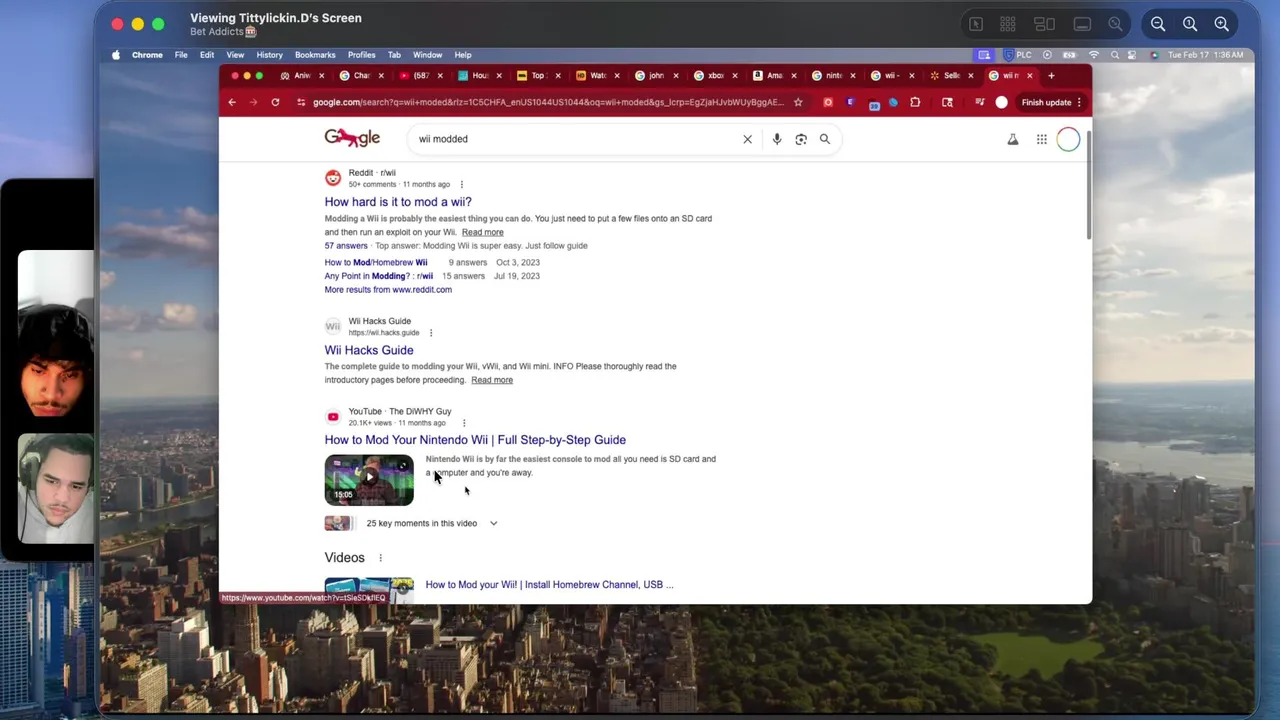1280x720 pixels.
Task: Open the Google account avatar
Action: point(1068,140)
